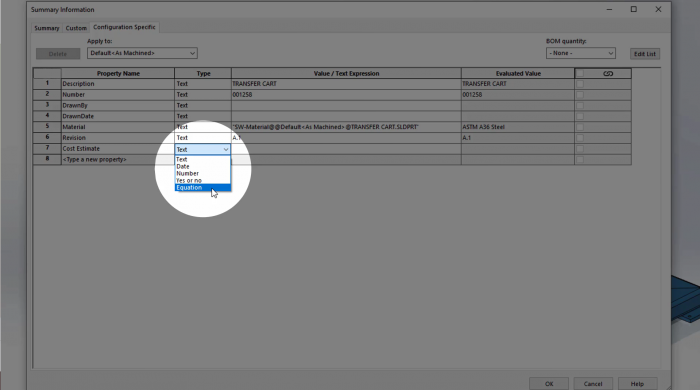The image size is (700, 390).
Task: Collapse the Cost Estimate type combo box
Action: 225,149
